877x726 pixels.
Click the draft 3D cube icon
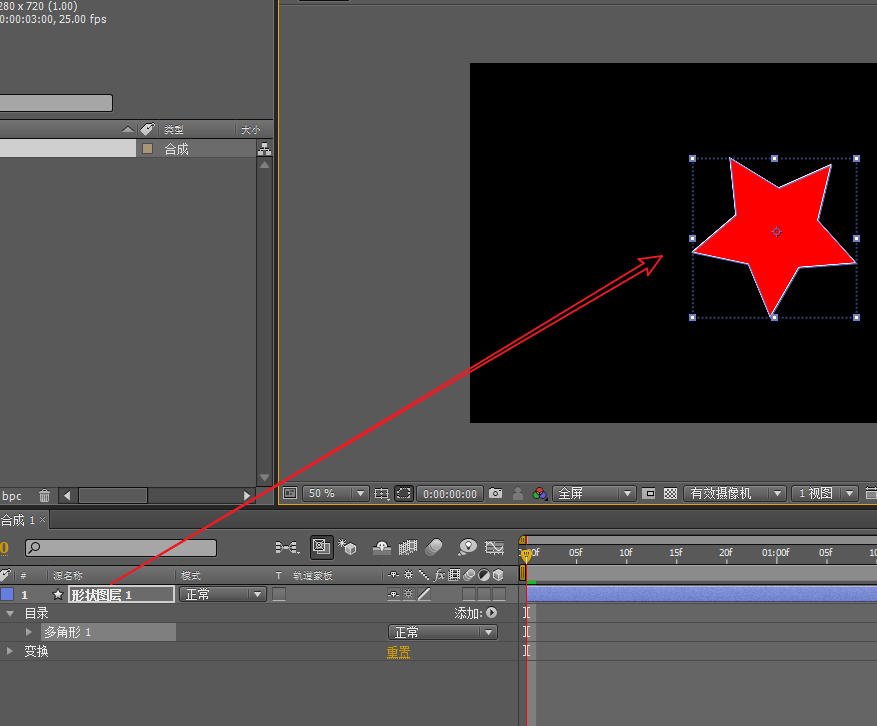pyautogui.click(x=347, y=546)
